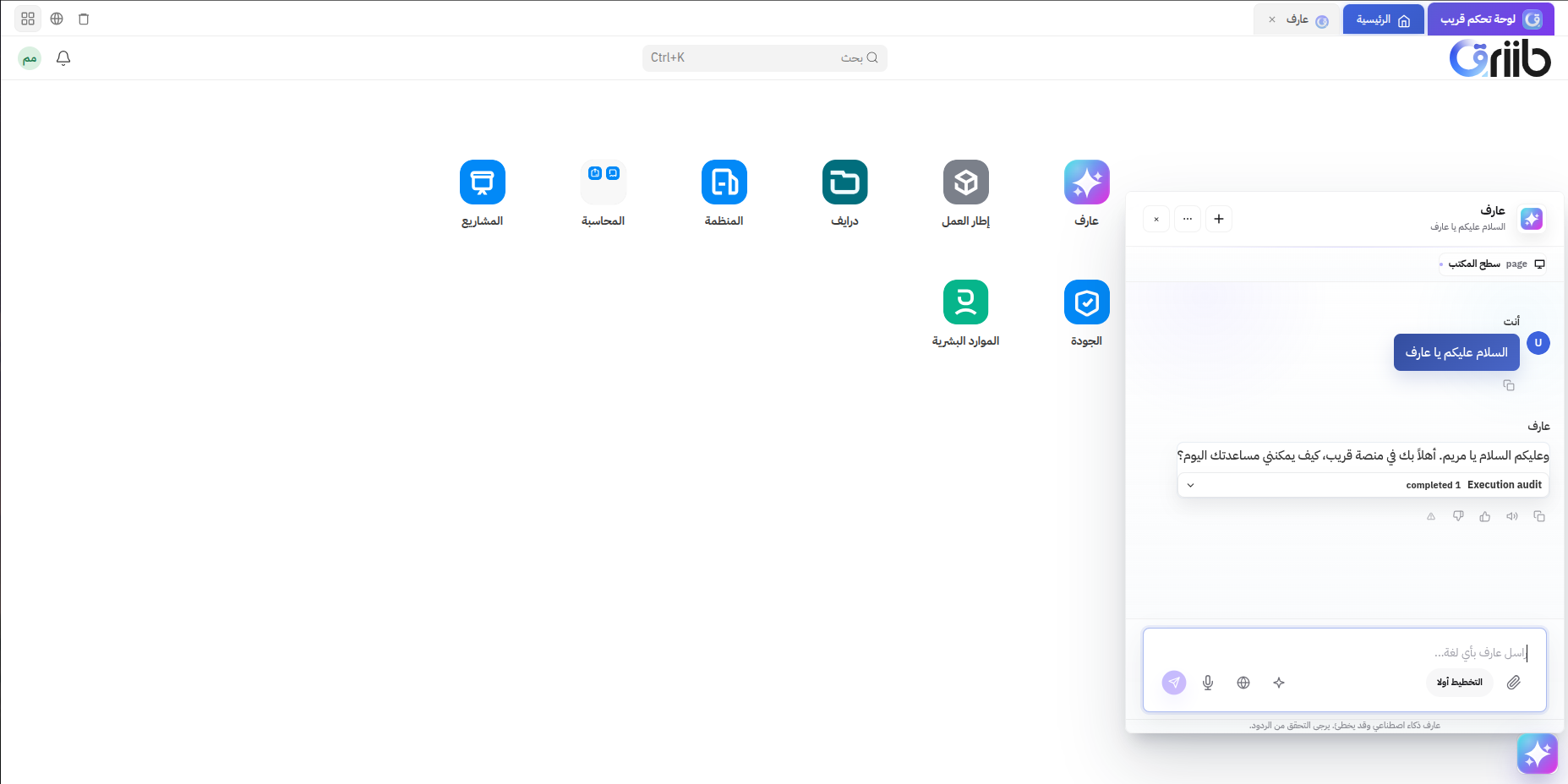Focus the search box Ctrl+K

point(765,57)
